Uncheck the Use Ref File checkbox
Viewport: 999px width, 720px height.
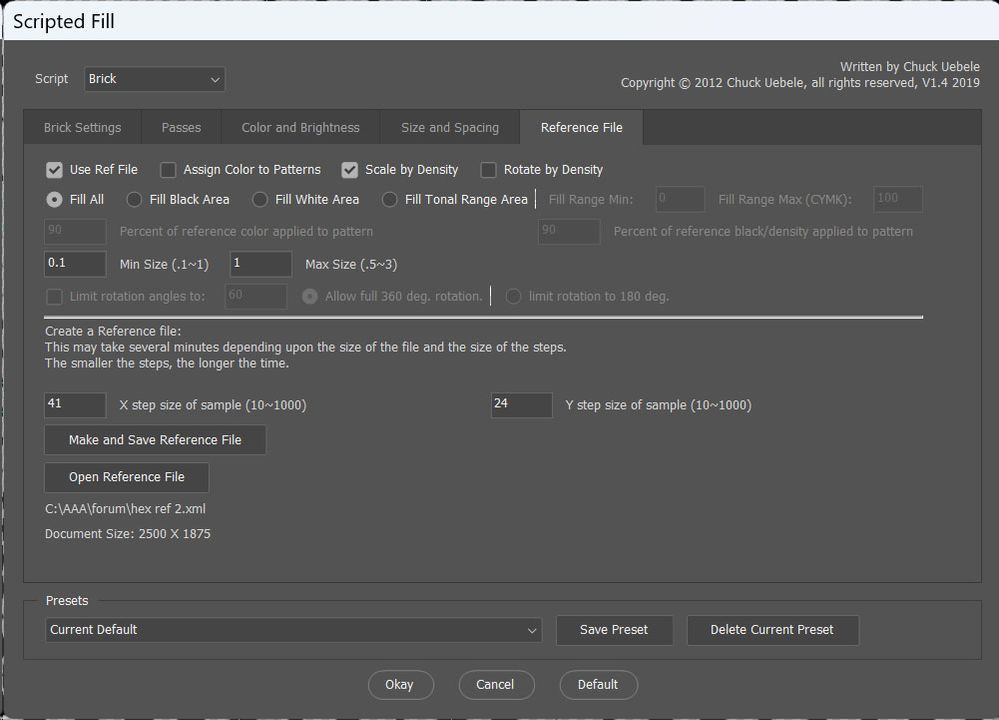tap(54, 170)
